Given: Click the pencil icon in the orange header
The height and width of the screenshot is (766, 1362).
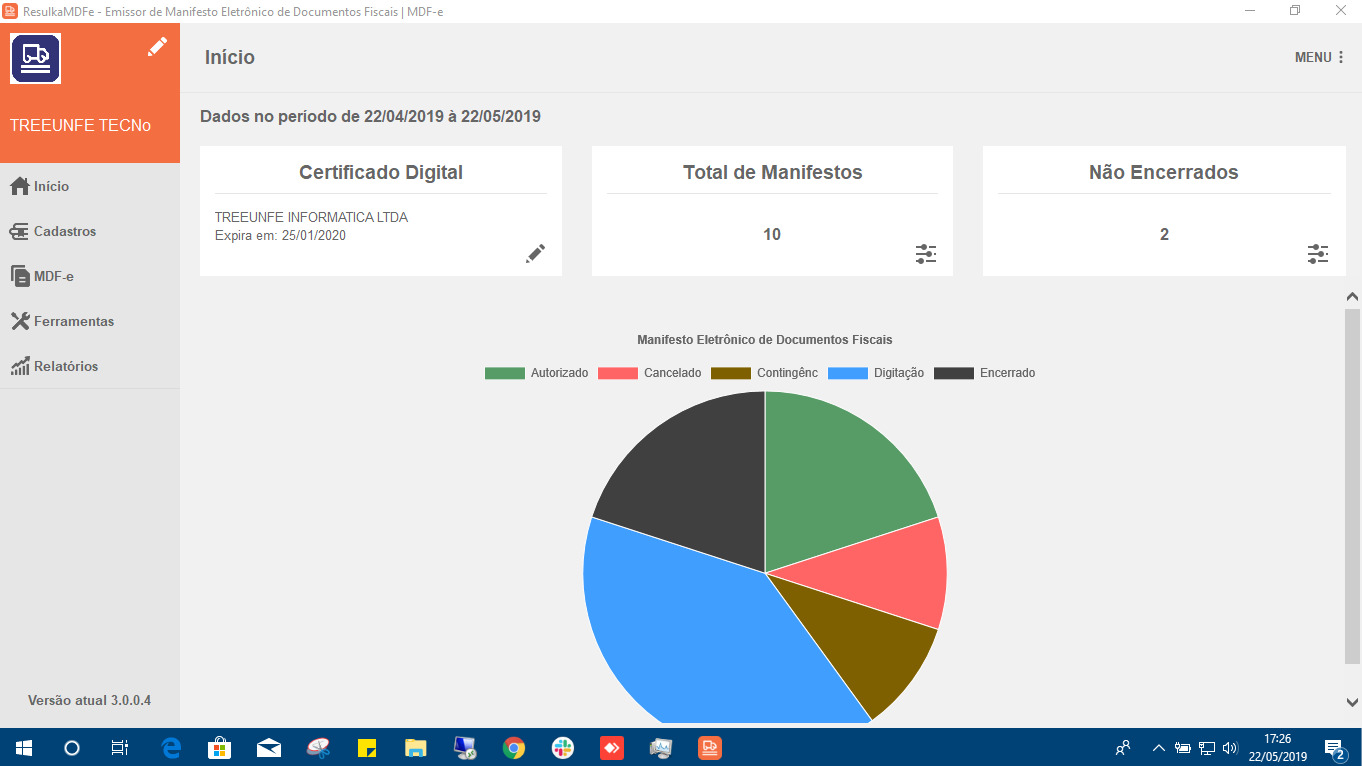Looking at the screenshot, I should point(157,46).
